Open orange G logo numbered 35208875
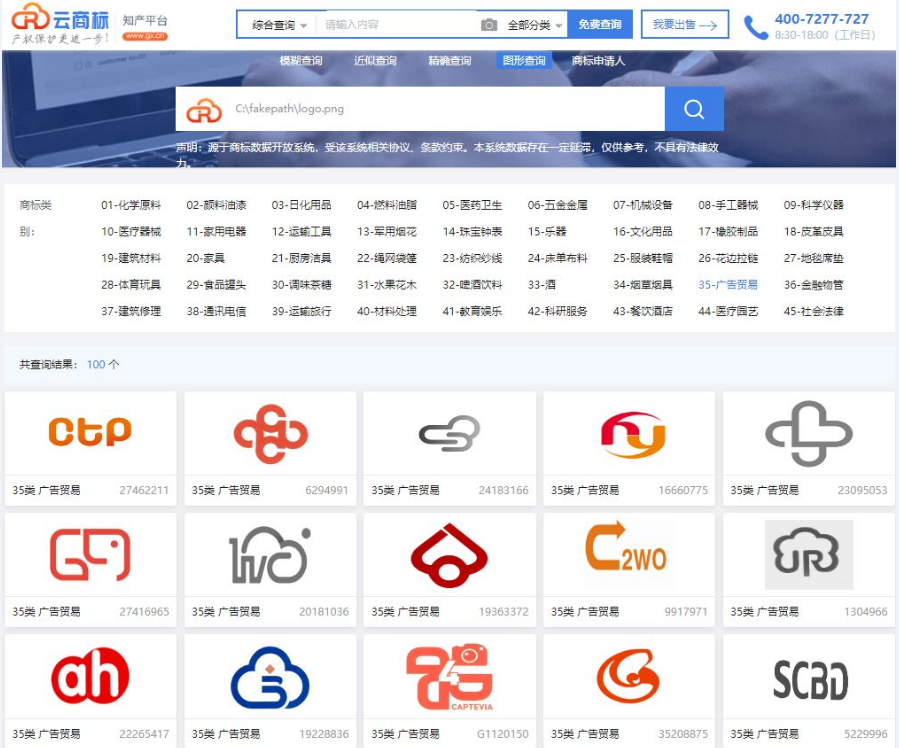This screenshot has width=899, height=748. click(628, 676)
